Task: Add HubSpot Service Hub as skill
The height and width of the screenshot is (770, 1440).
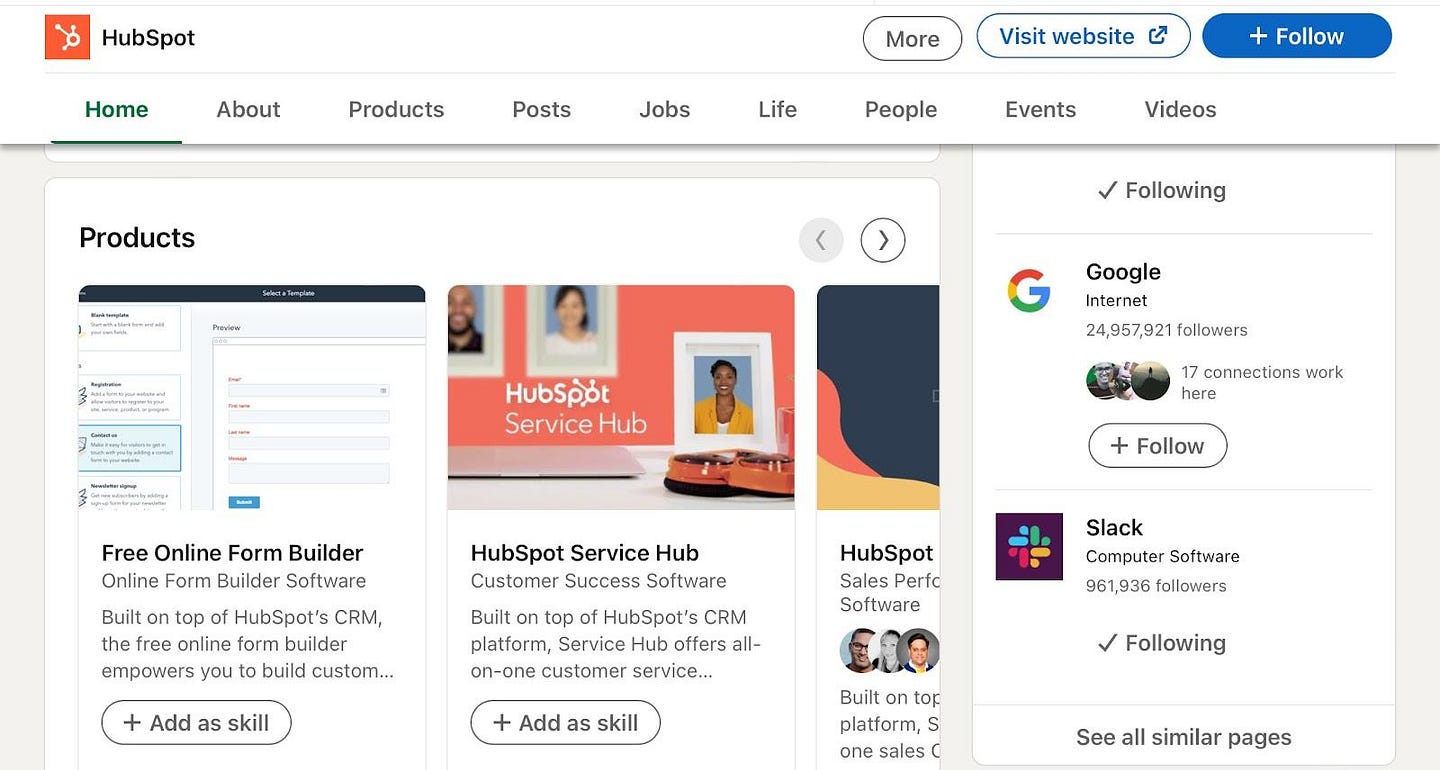Action: pyautogui.click(x=565, y=723)
